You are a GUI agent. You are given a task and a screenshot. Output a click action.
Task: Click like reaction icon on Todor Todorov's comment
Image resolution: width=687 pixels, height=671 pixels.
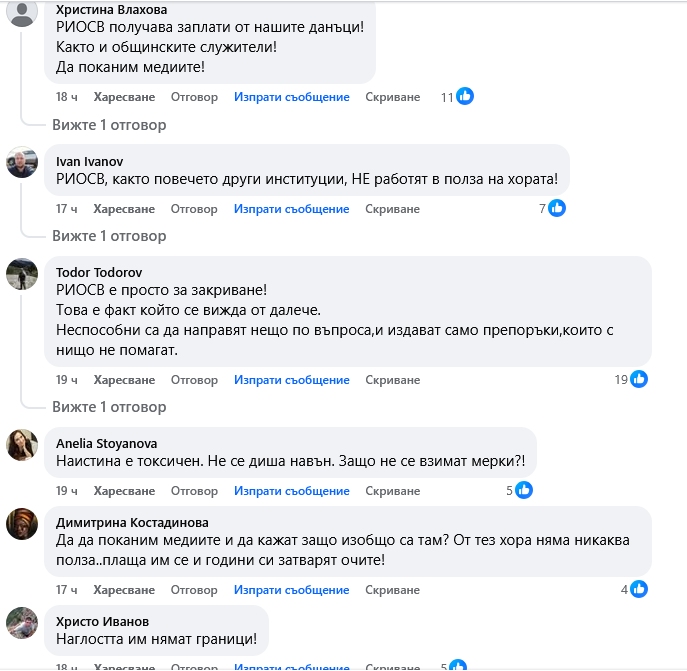click(x=639, y=380)
